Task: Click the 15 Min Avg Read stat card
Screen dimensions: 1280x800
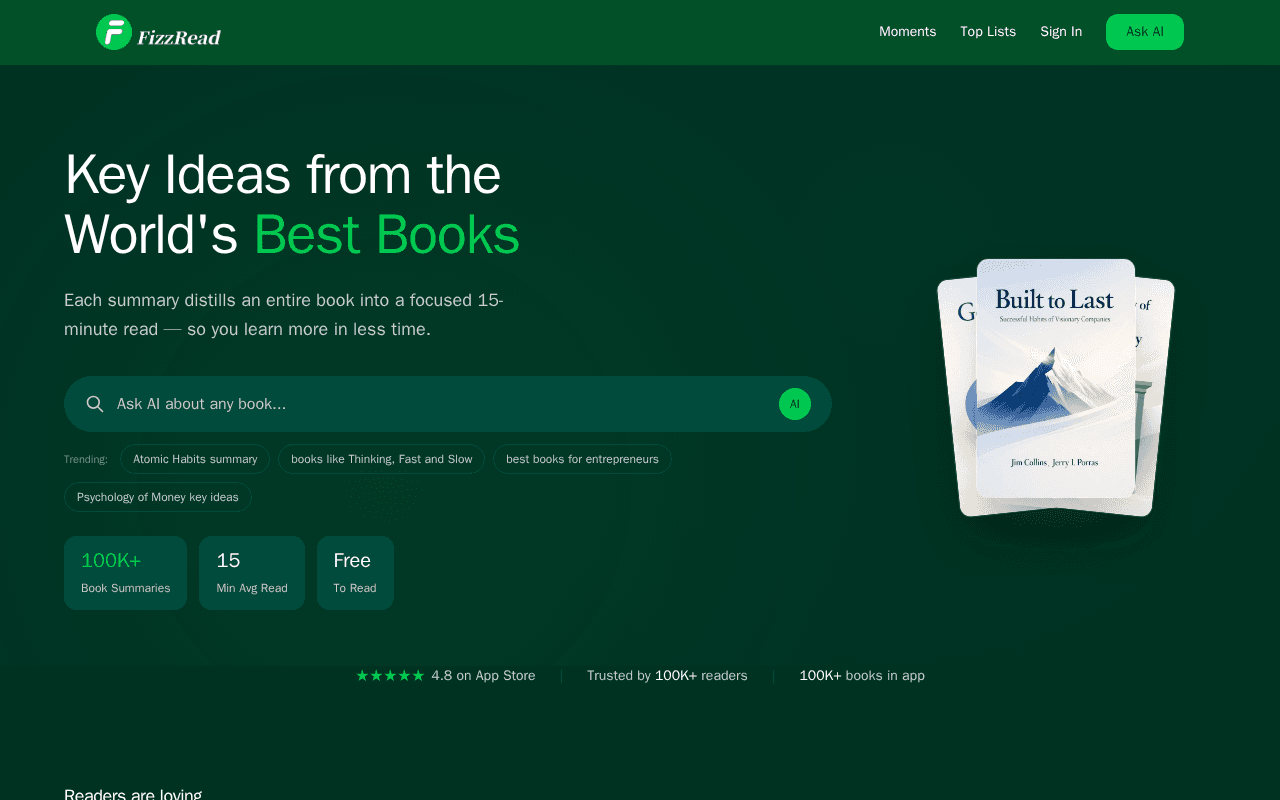Action: tap(252, 573)
